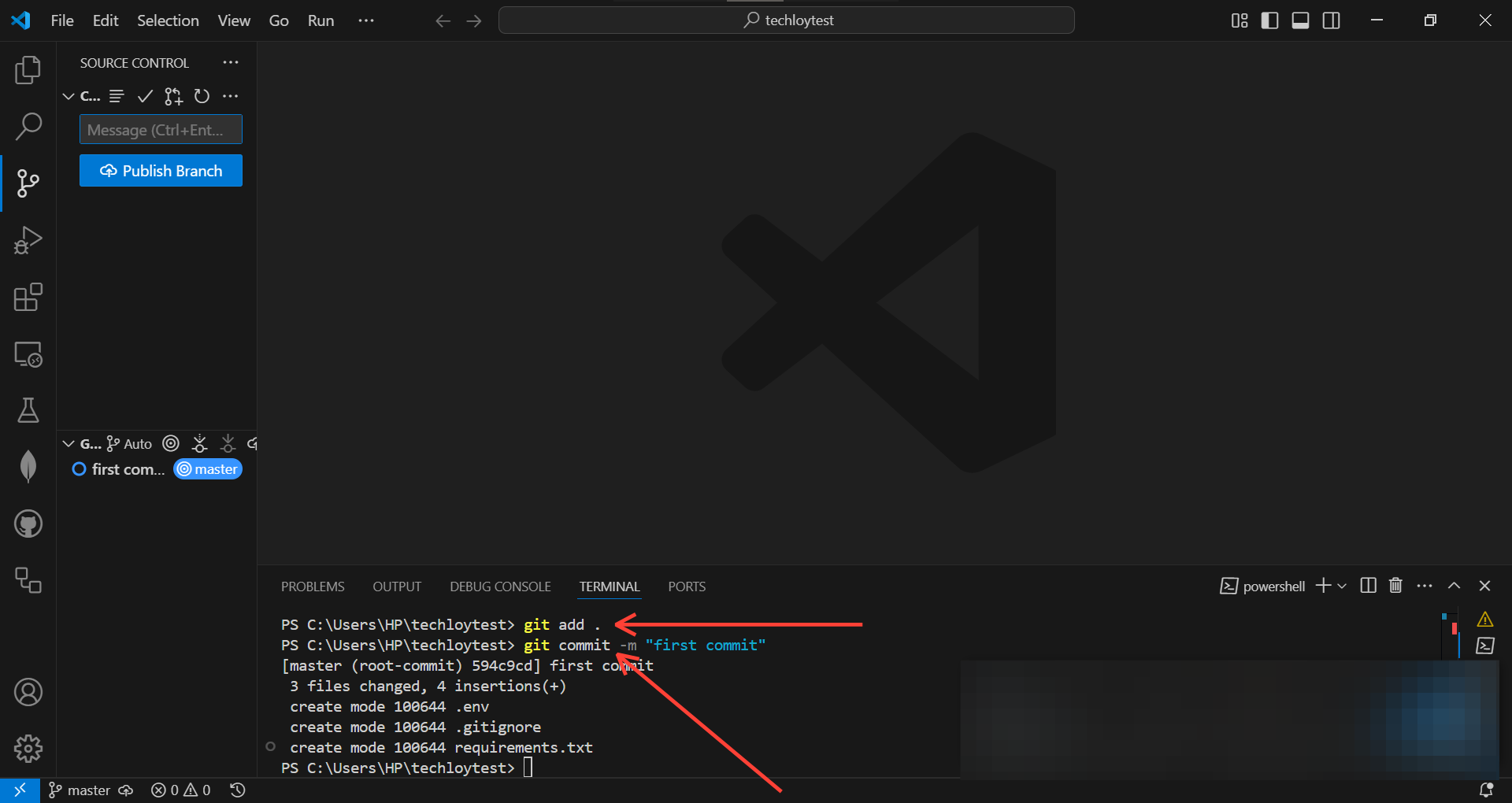Open the Selection menu

[x=168, y=20]
